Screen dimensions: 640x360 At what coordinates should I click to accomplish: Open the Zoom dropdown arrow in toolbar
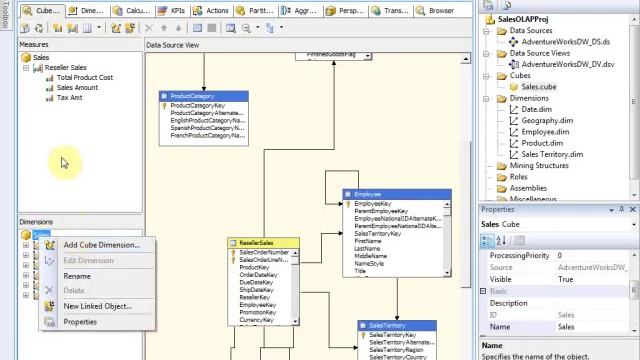tap(258, 28)
